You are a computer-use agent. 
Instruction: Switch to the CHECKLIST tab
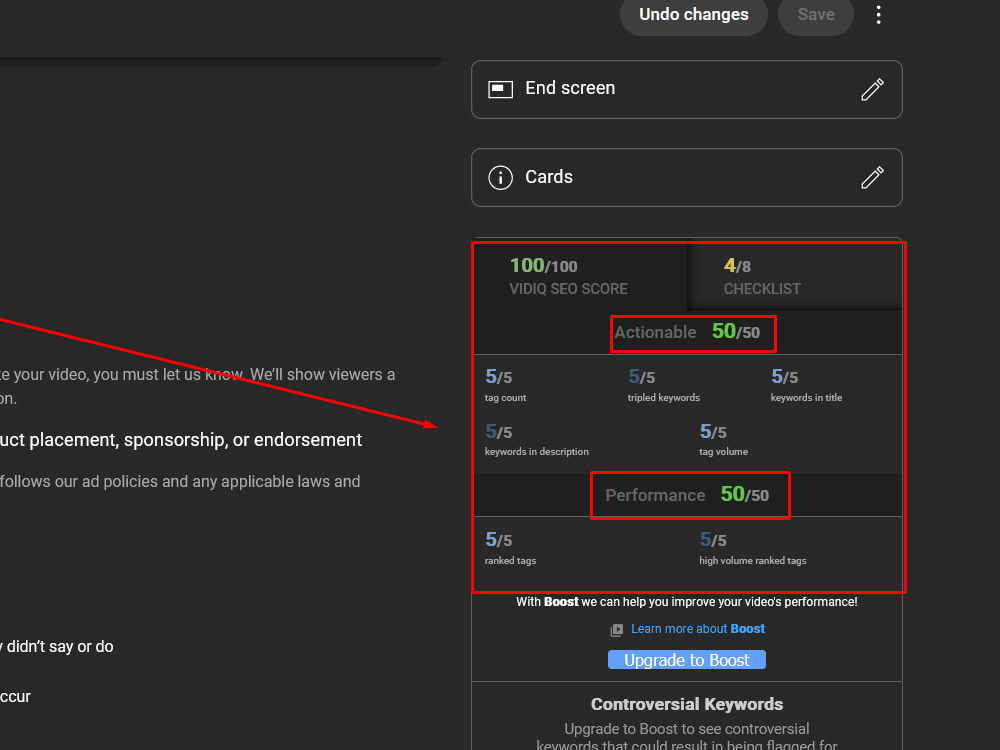point(795,276)
